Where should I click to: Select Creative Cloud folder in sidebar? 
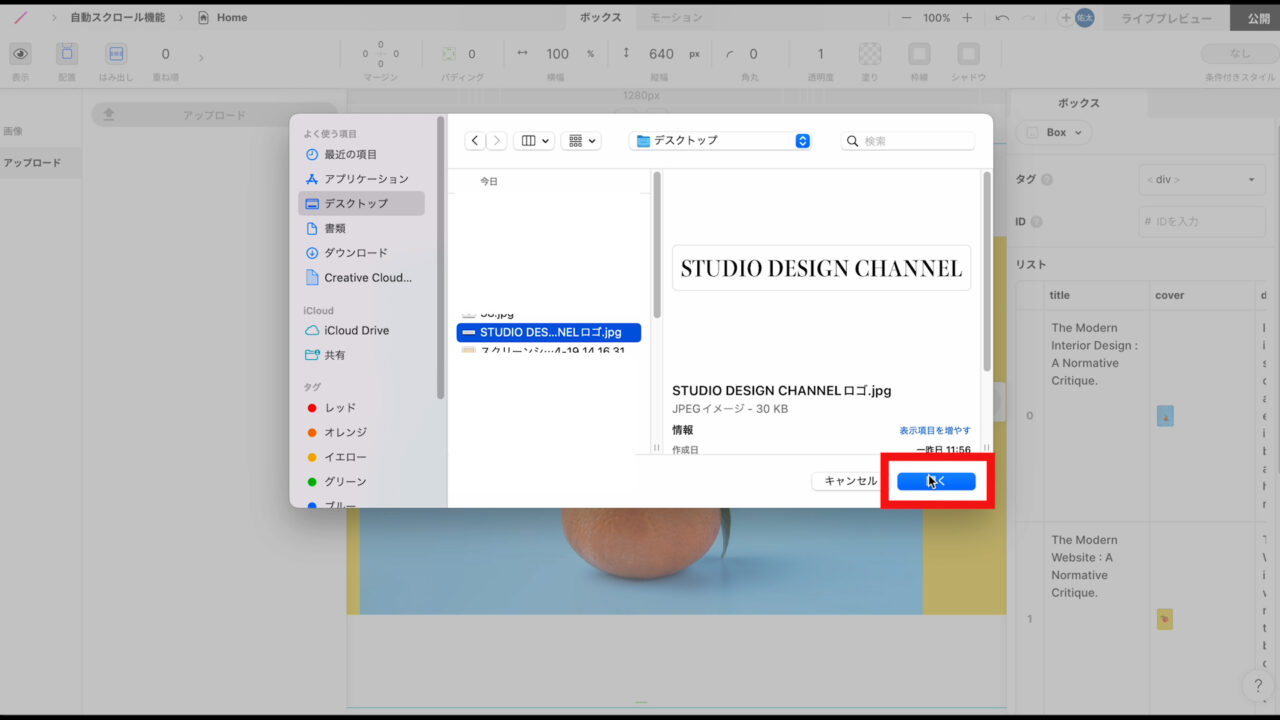361,277
